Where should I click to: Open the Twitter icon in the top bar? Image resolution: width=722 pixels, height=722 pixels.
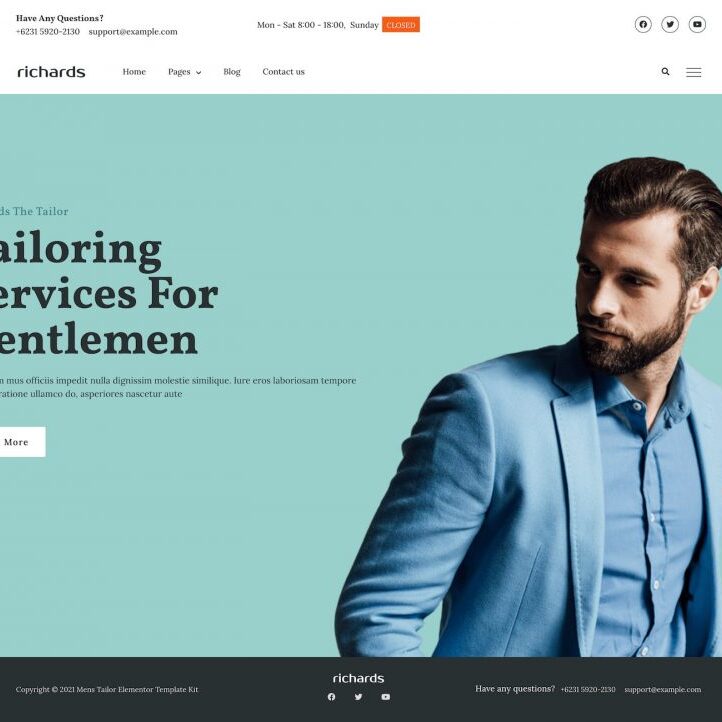tap(670, 24)
